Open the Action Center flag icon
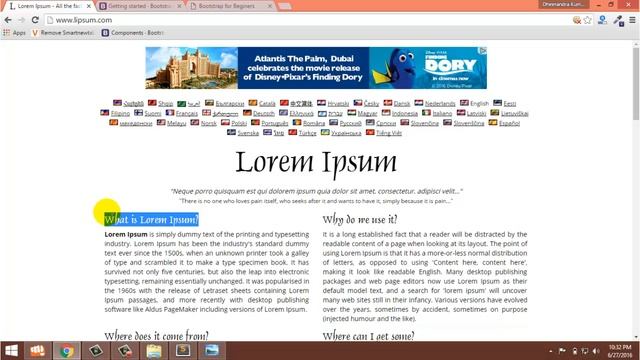The height and width of the screenshot is (360, 640). point(562,351)
